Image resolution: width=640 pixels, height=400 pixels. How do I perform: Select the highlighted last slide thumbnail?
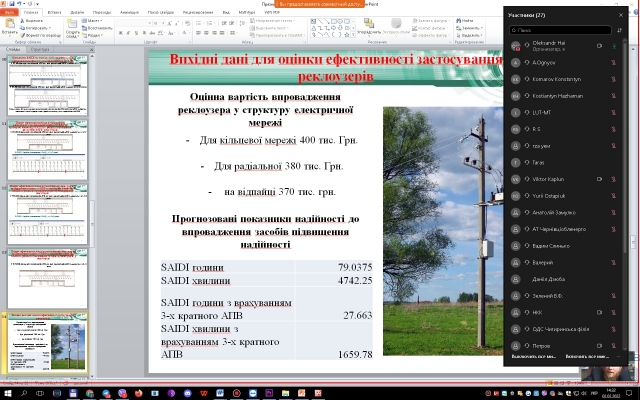[48, 340]
